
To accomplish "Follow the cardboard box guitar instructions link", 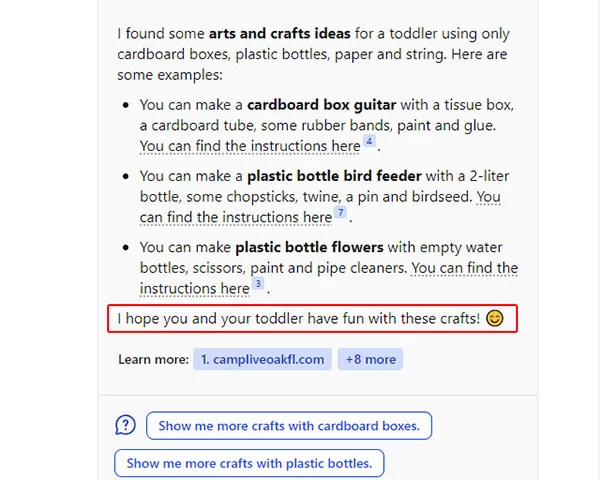I will tap(250, 146).
